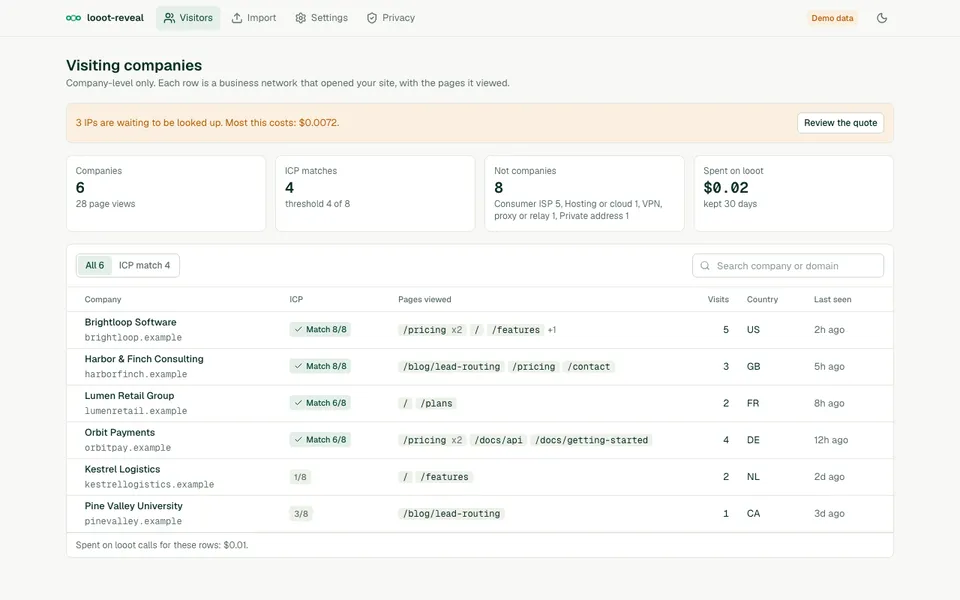Open the Visitors tab
The width and height of the screenshot is (960, 600).
tap(188, 18)
